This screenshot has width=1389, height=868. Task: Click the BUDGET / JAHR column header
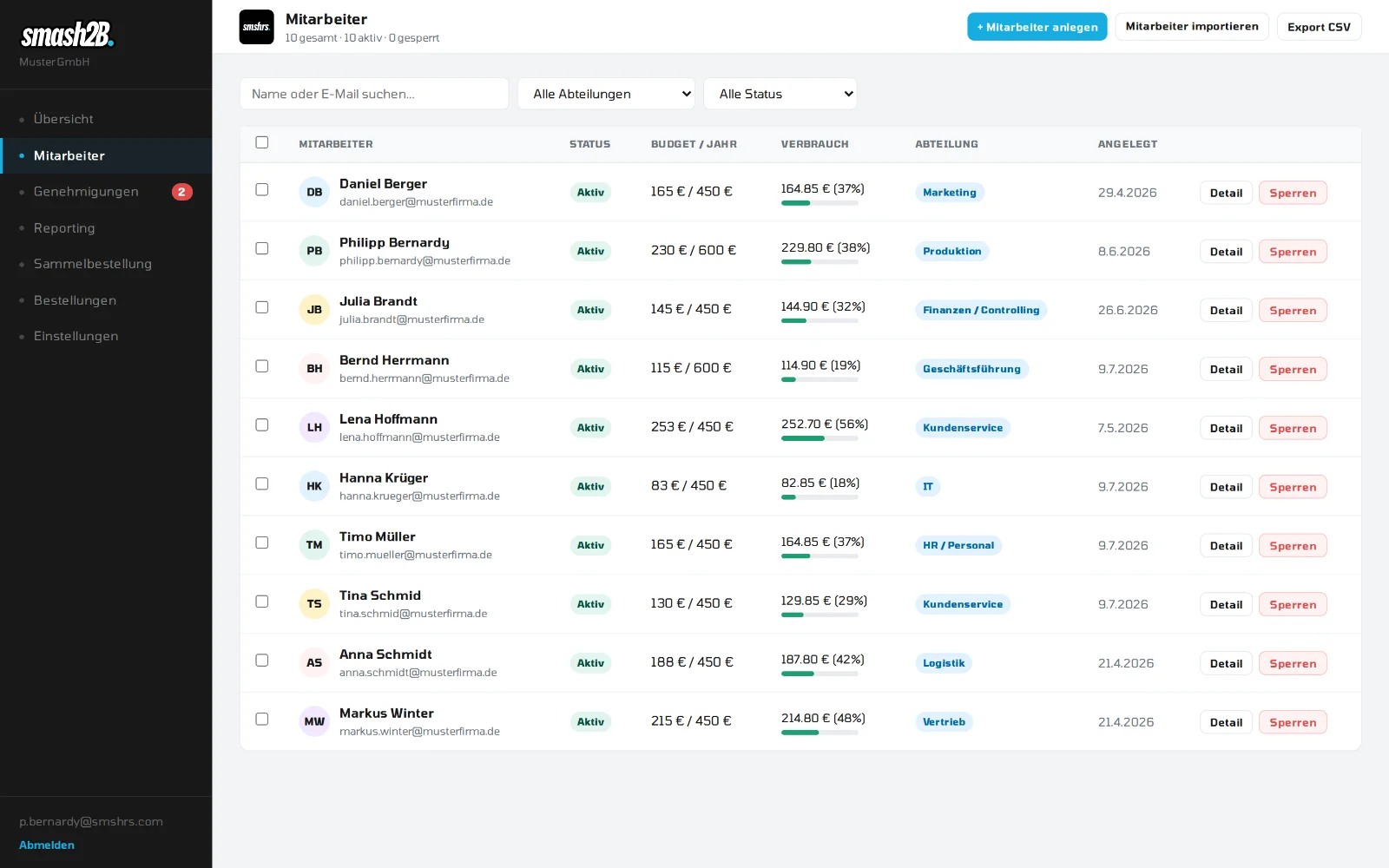point(694,144)
